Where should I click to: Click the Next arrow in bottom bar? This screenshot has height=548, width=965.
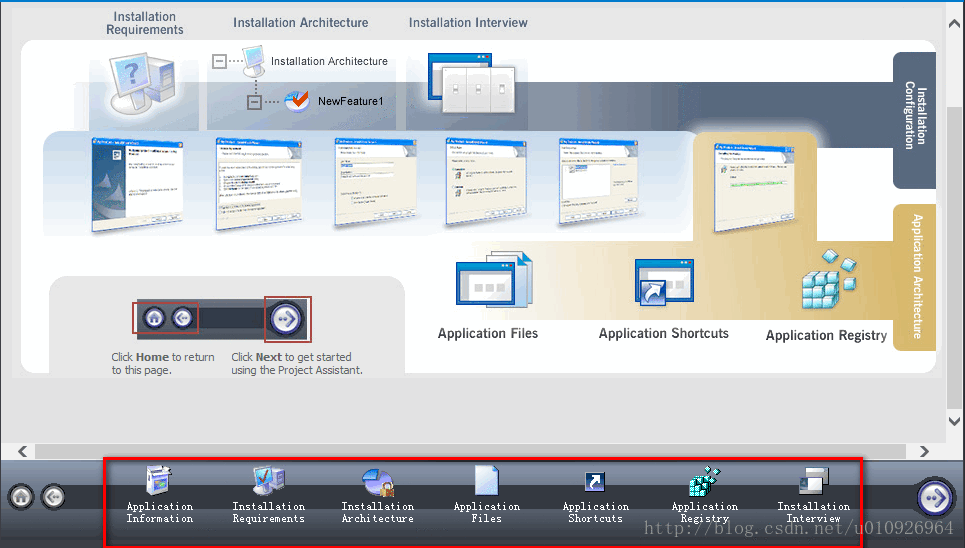tap(934, 496)
